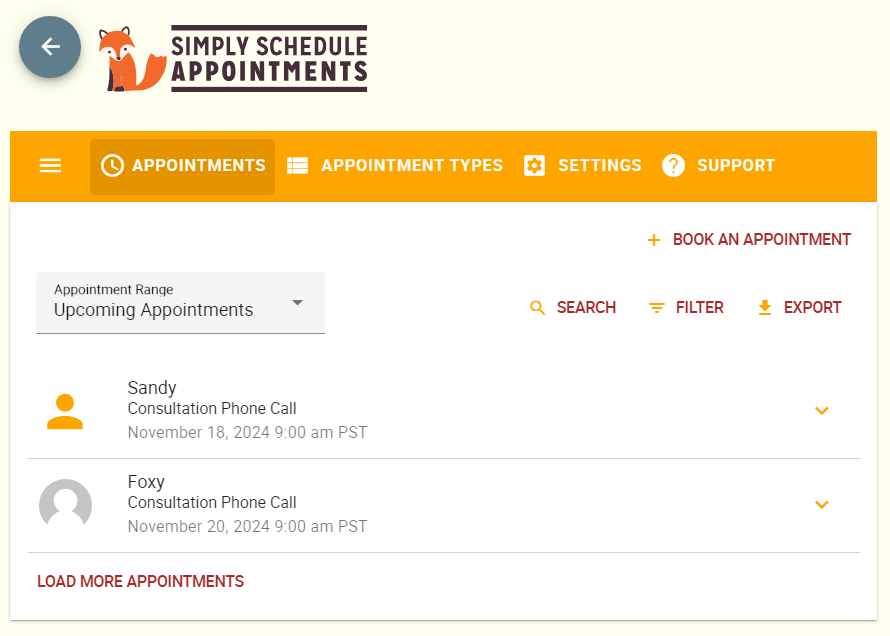Click the filter lines icon
The width and height of the screenshot is (890, 636).
click(x=657, y=308)
